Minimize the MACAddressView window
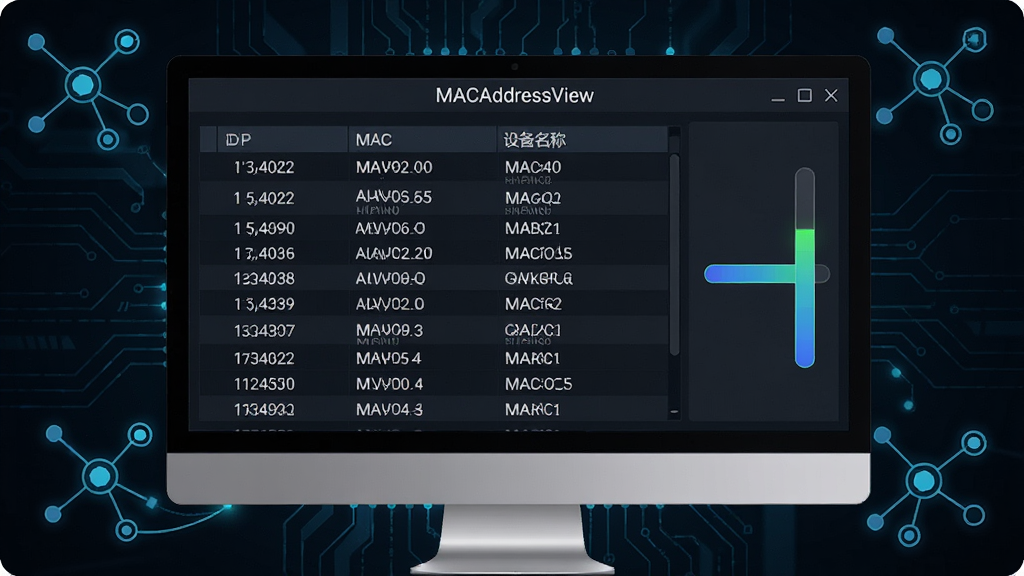 point(777,97)
